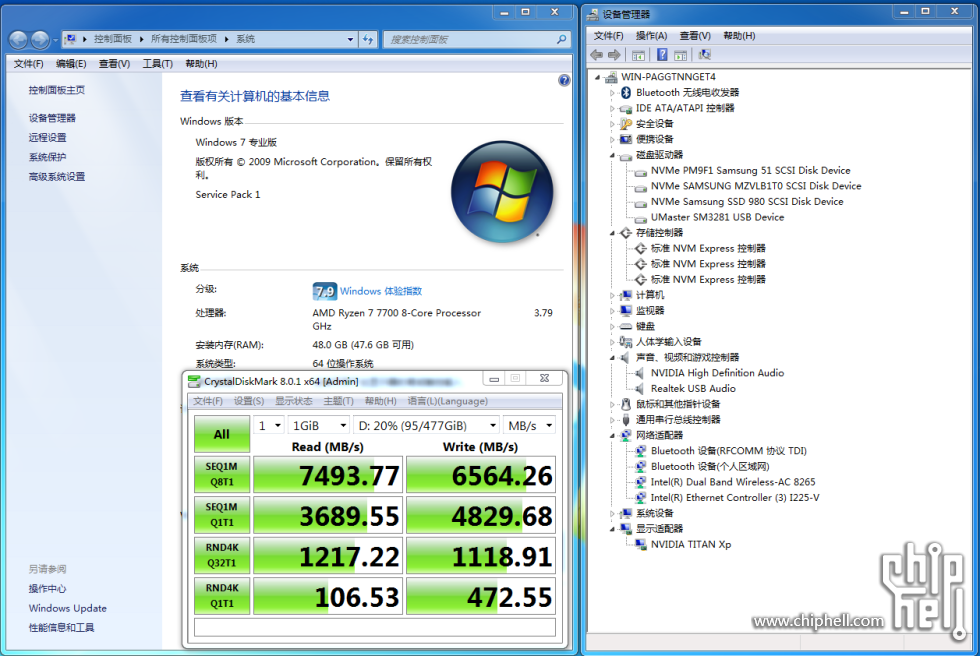Select the WIN-PAGGTNNGET4 computer root node
Screen dimensions: 980x656
668,76
